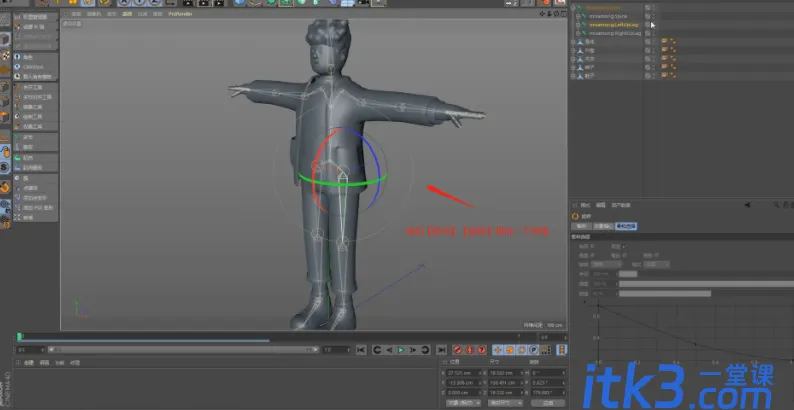
Task: Toggle the X axis lock icon
Action: 124,3
